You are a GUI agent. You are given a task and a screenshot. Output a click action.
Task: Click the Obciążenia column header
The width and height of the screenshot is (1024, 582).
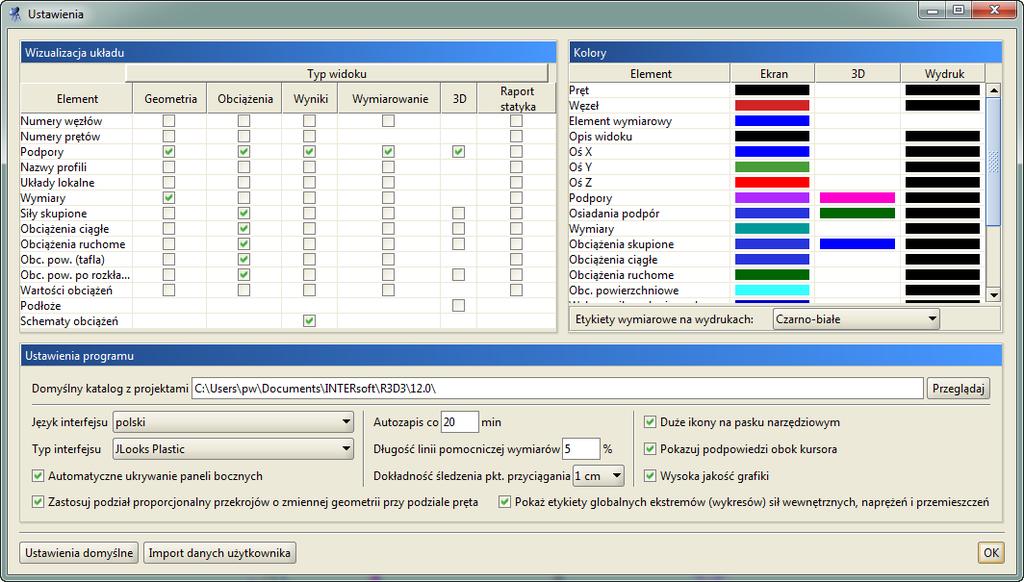click(x=244, y=99)
